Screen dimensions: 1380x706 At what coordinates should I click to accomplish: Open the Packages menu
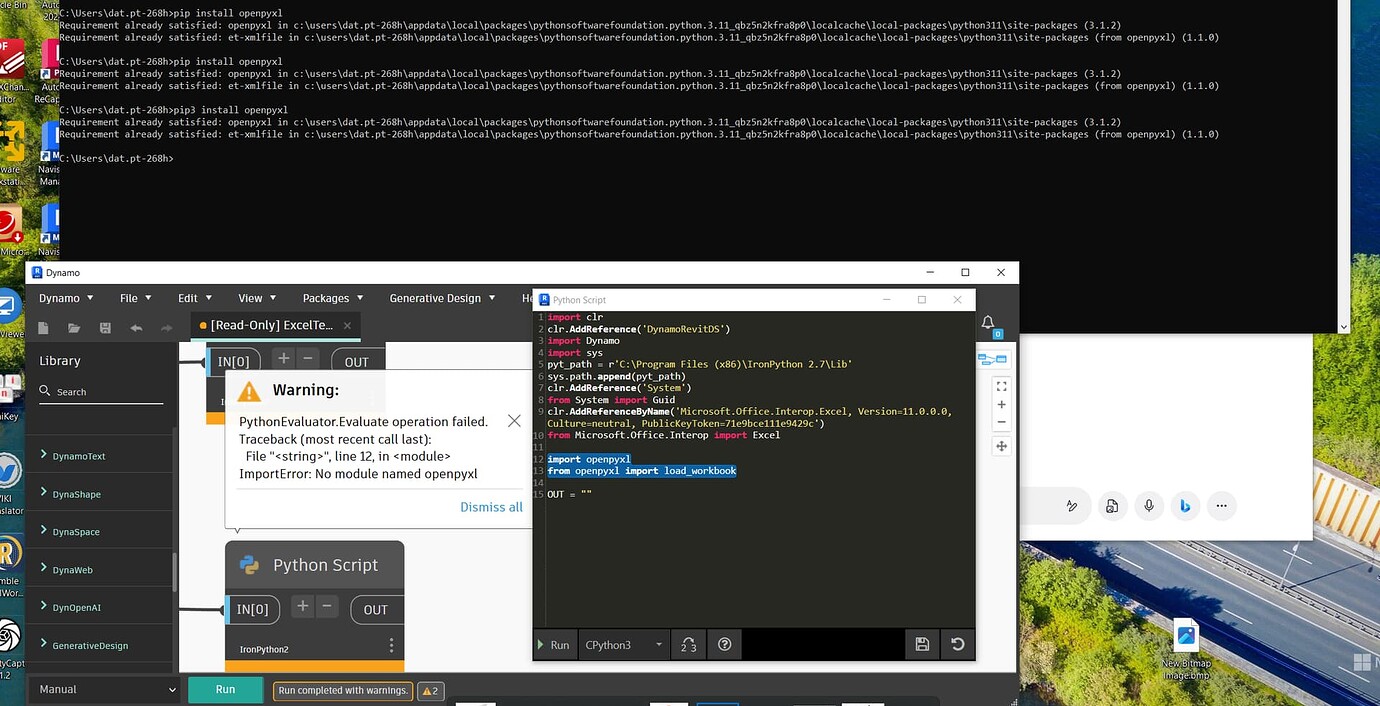coord(330,297)
